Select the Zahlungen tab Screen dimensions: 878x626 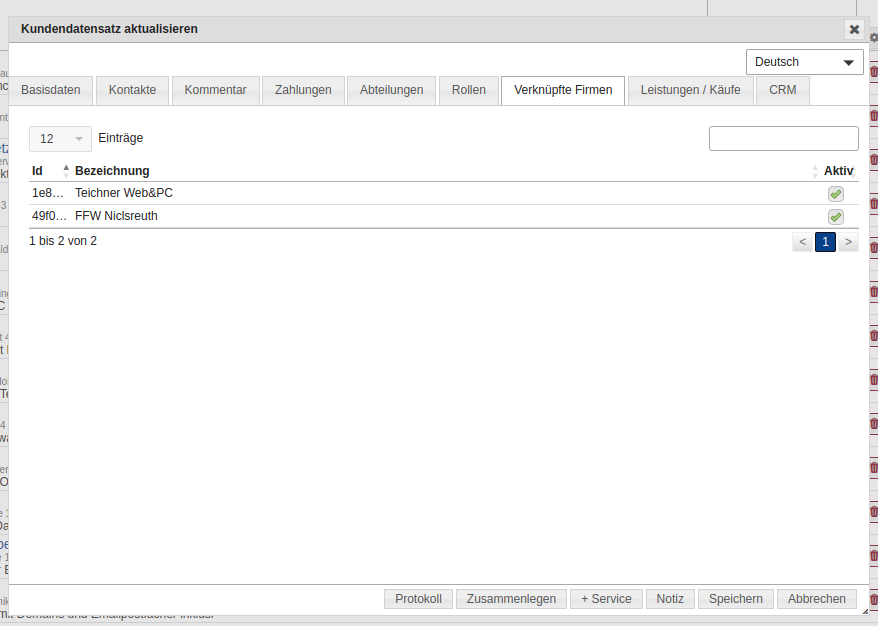tap(303, 90)
